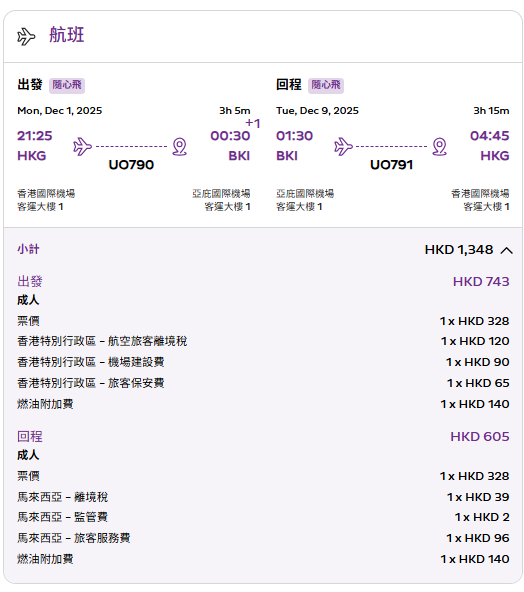Viewport: 524px width, 592px height.
Task: Click the BKI code under 00:30
Action: pyautogui.click(x=239, y=156)
